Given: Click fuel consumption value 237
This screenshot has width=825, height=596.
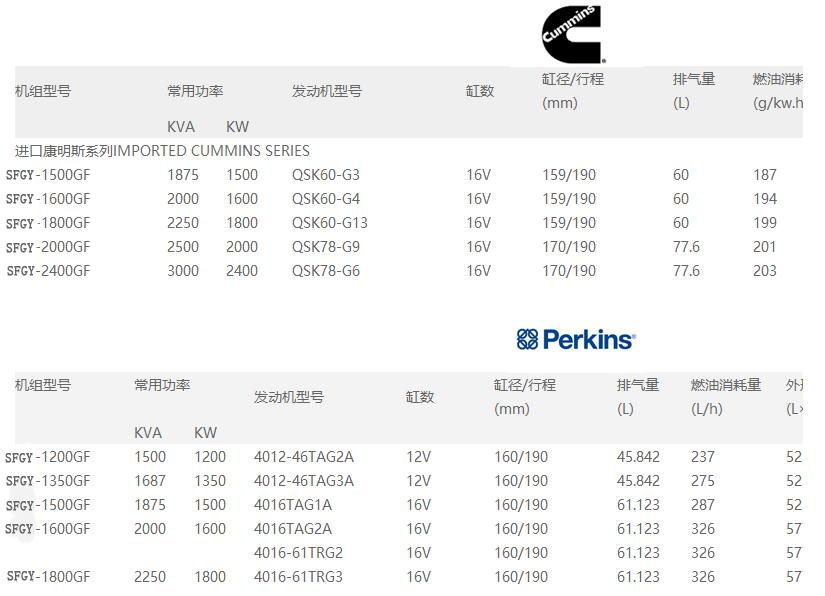Looking at the screenshot, I should 702,457.
